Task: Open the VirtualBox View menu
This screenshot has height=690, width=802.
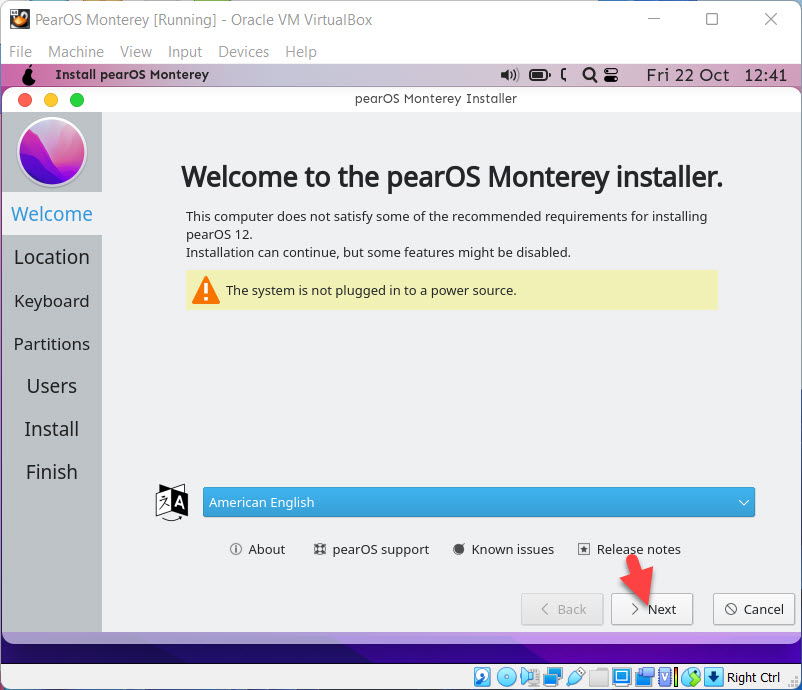Action: coord(136,52)
